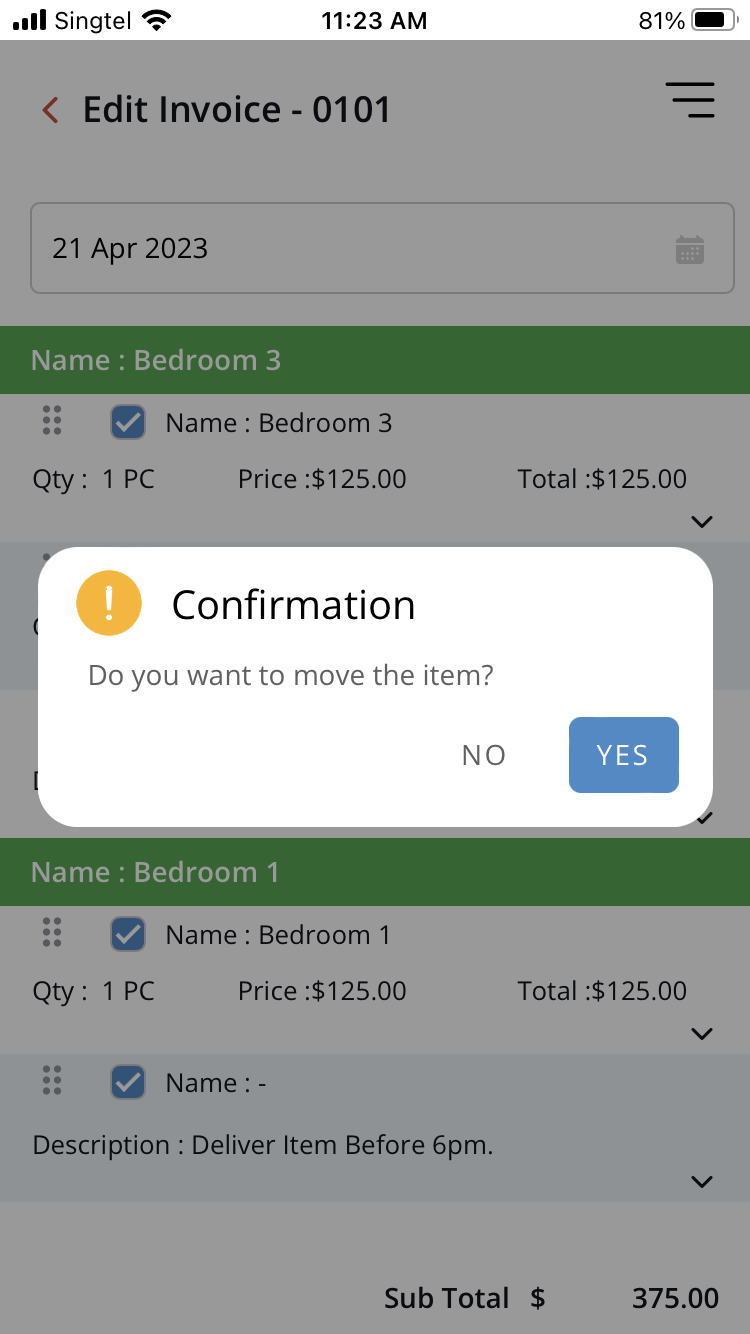Open the hamburger menu icon
Viewport: 750px width, 1334px height.
690,101
